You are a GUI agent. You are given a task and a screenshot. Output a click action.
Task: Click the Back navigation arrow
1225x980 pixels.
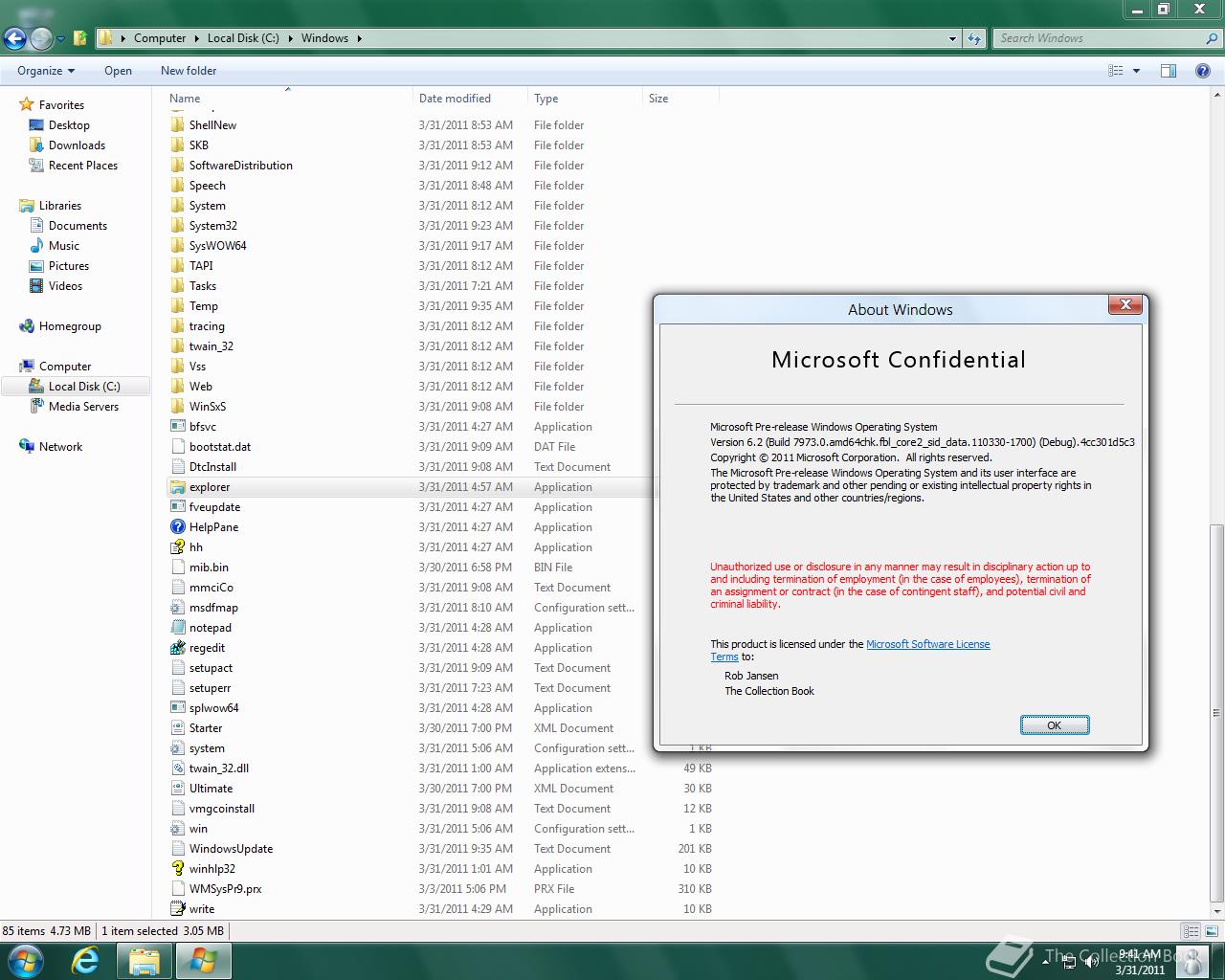(14, 38)
